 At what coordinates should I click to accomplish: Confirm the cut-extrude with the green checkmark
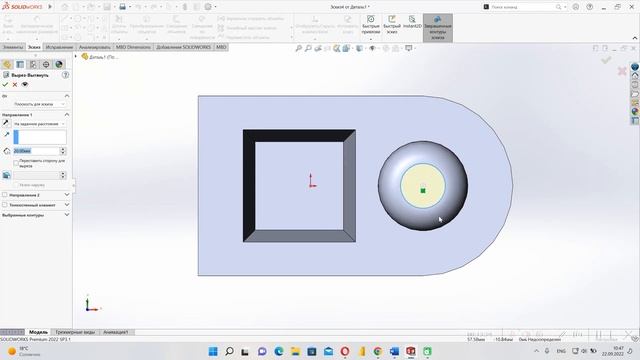(x=5, y=84)
